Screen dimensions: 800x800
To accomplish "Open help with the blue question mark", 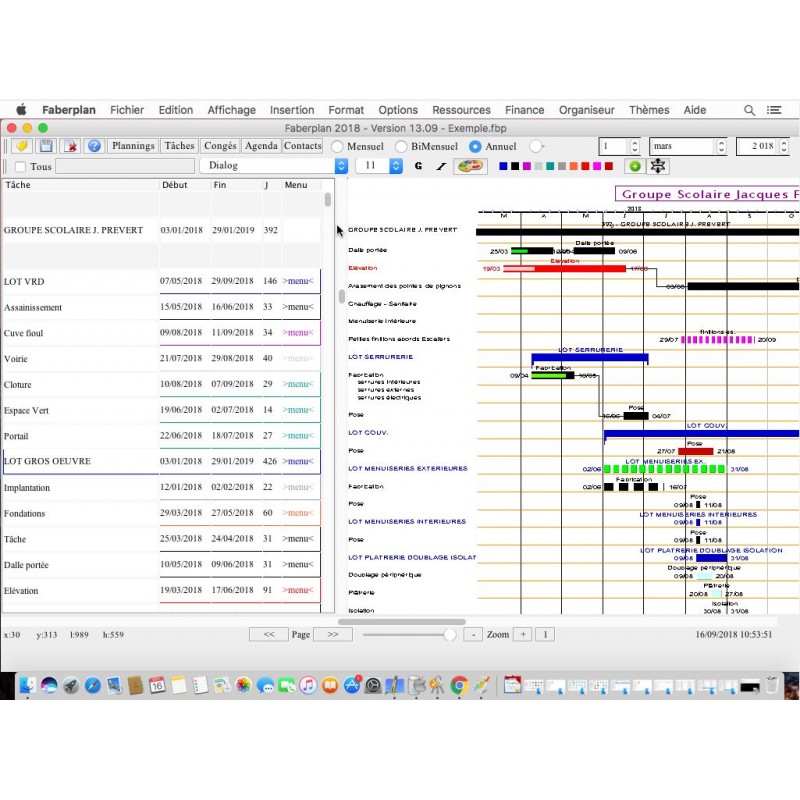I will (x=94, y=146).
